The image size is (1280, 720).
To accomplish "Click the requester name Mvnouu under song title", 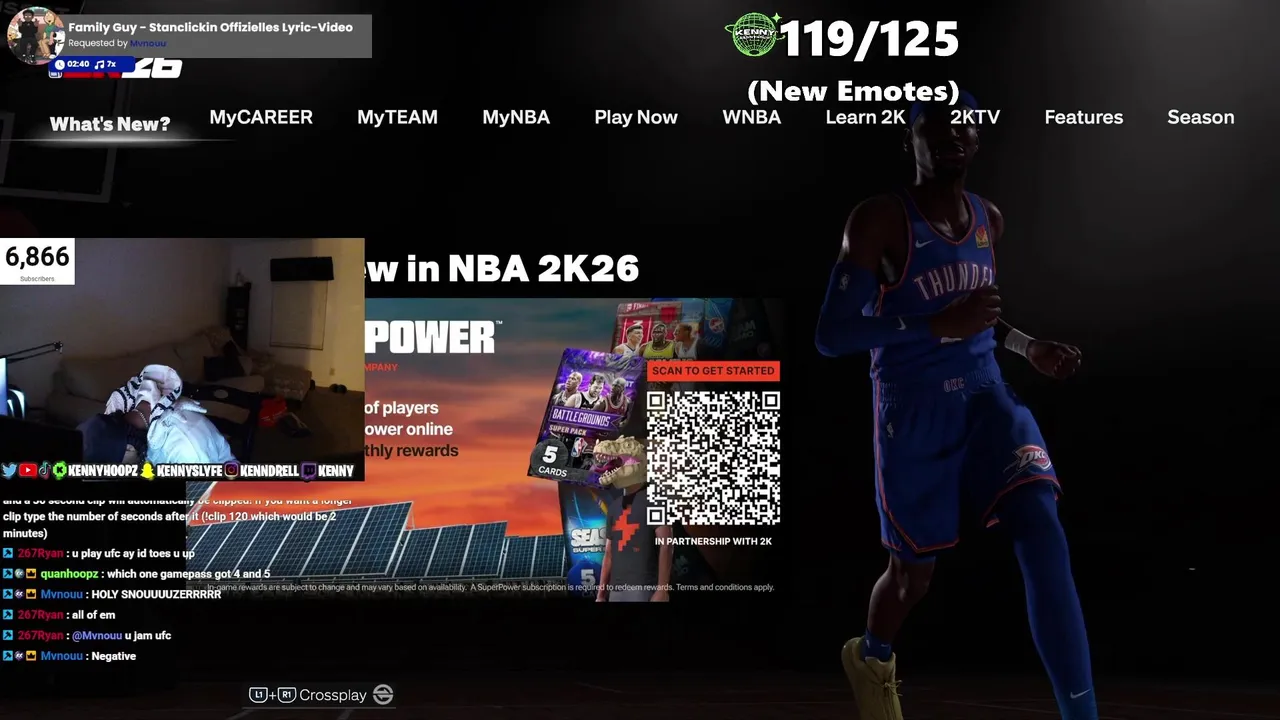I will 148,43.
